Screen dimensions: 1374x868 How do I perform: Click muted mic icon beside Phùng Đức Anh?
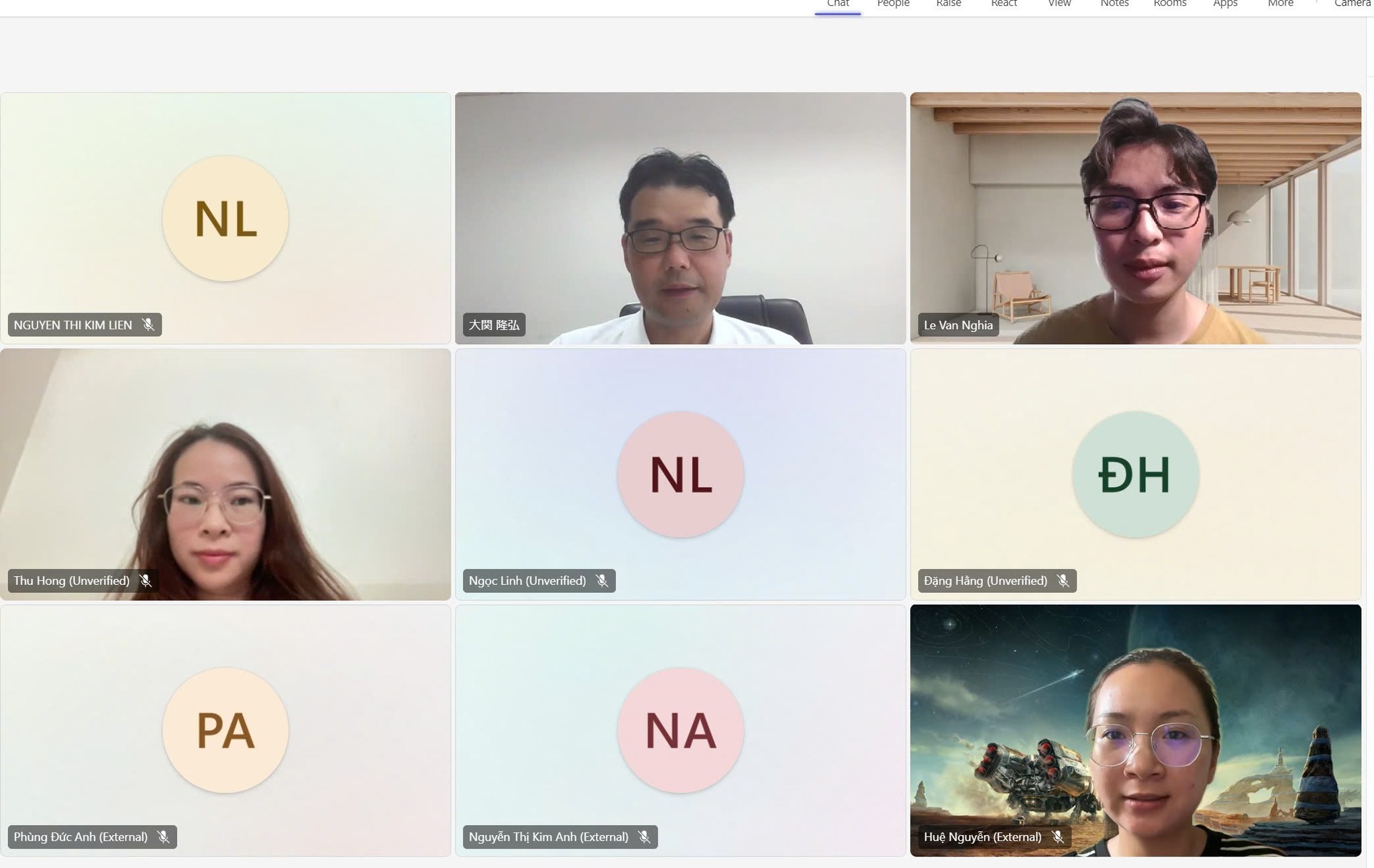(x=163, y=837)
